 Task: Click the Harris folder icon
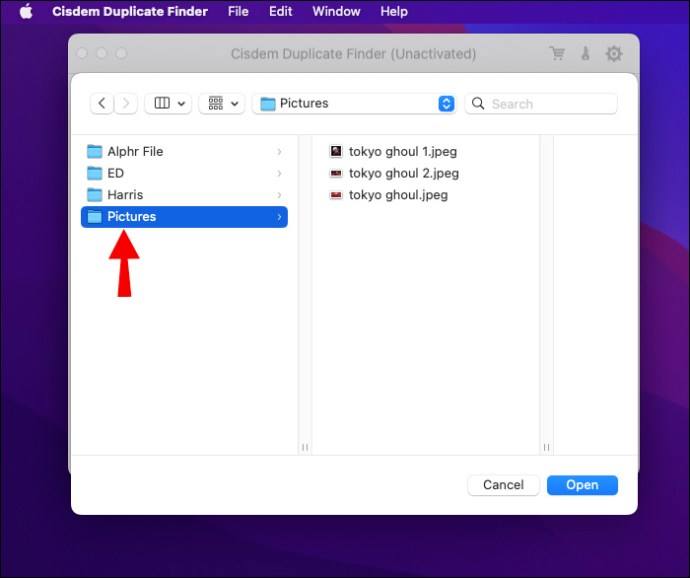click(x=95, y=195)
